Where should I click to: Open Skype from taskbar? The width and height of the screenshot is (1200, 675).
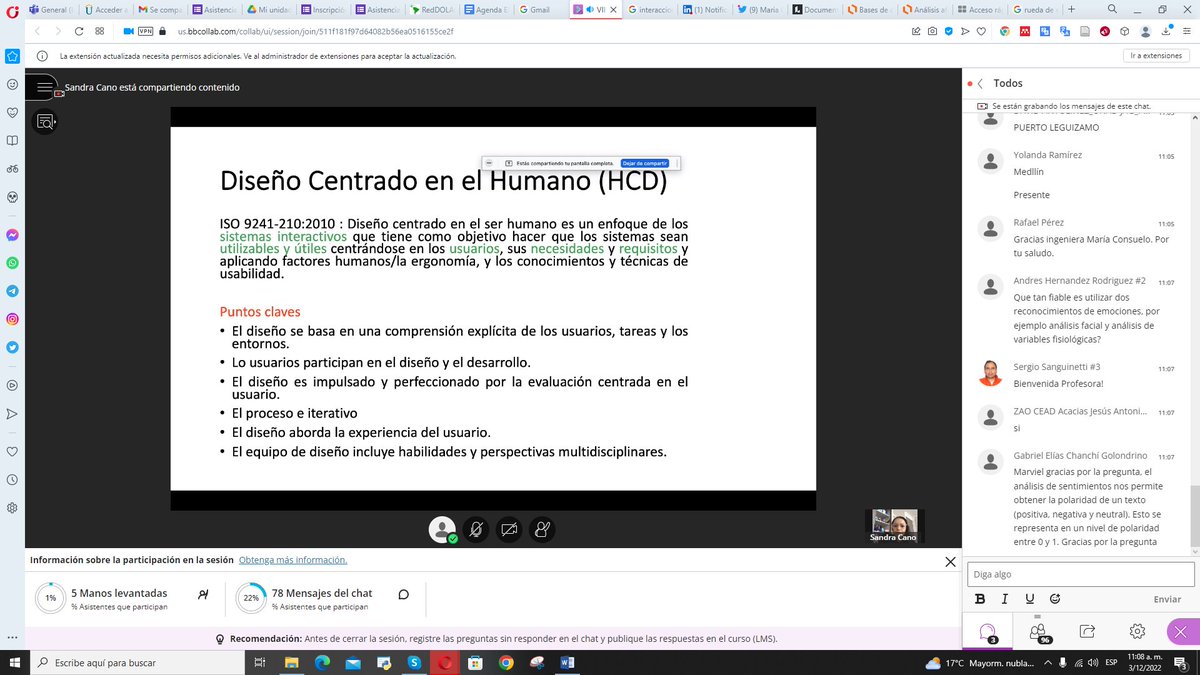pyautogui.click(x=413, y=663)
